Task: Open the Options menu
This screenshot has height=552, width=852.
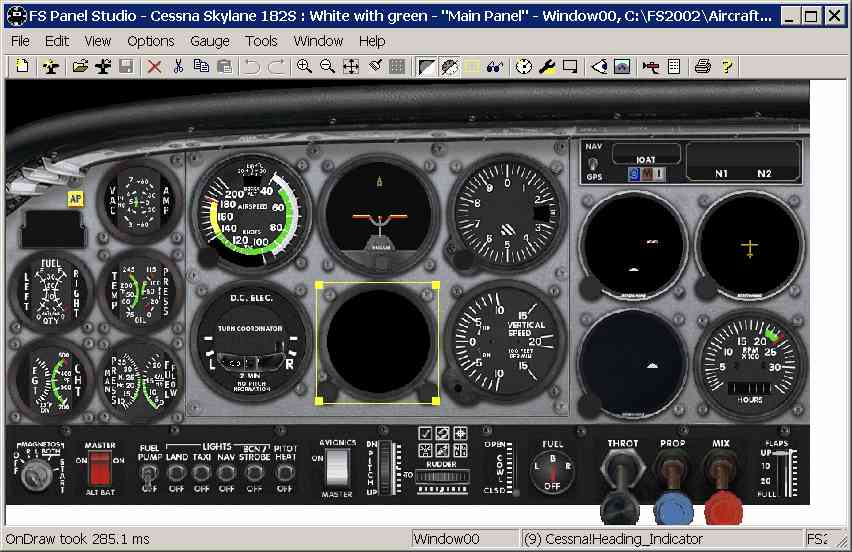Action: click(151, 41)
